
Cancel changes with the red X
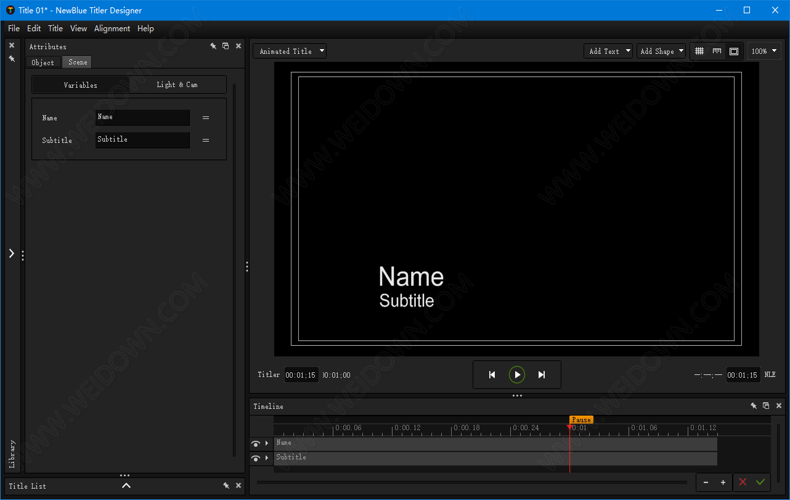(743, 482)
